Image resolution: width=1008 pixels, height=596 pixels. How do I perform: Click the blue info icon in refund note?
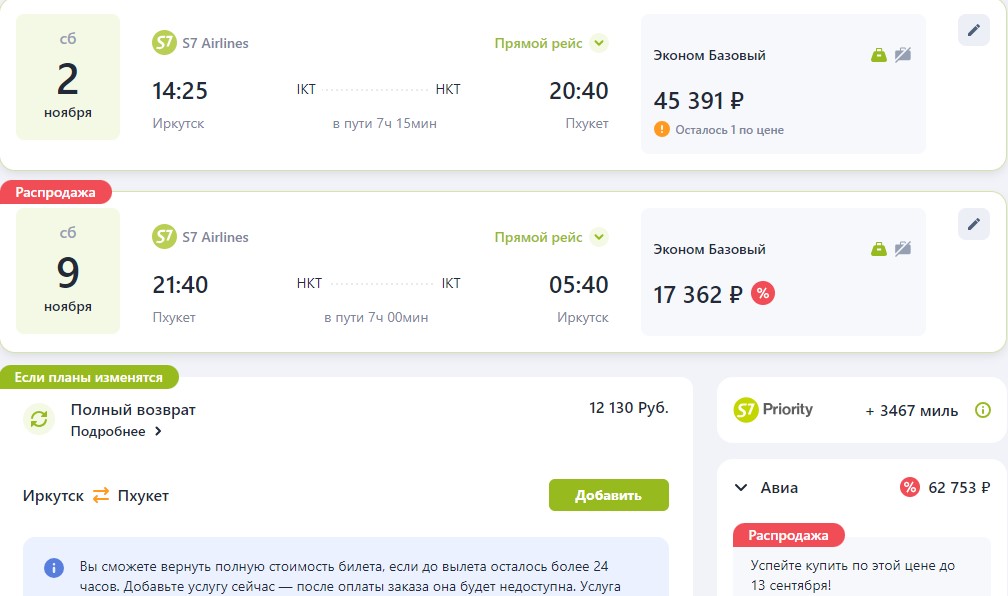[x=53, y=568]
